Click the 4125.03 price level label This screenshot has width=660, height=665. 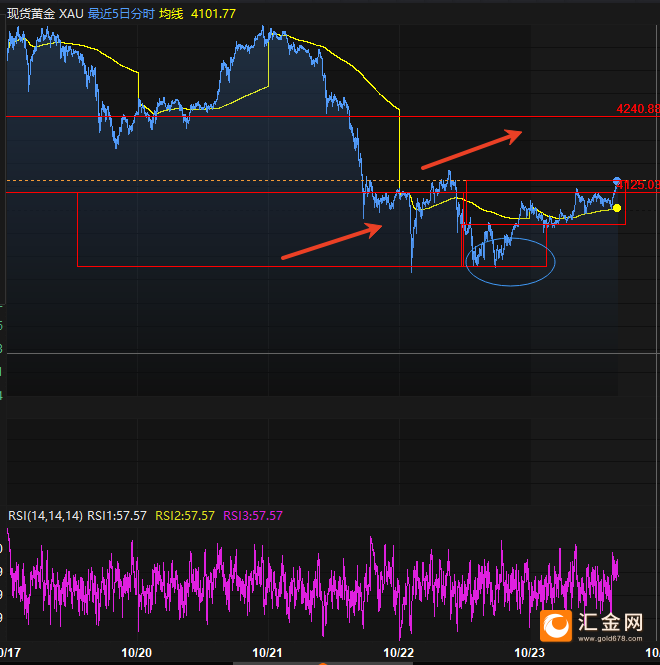click(638, 185)
